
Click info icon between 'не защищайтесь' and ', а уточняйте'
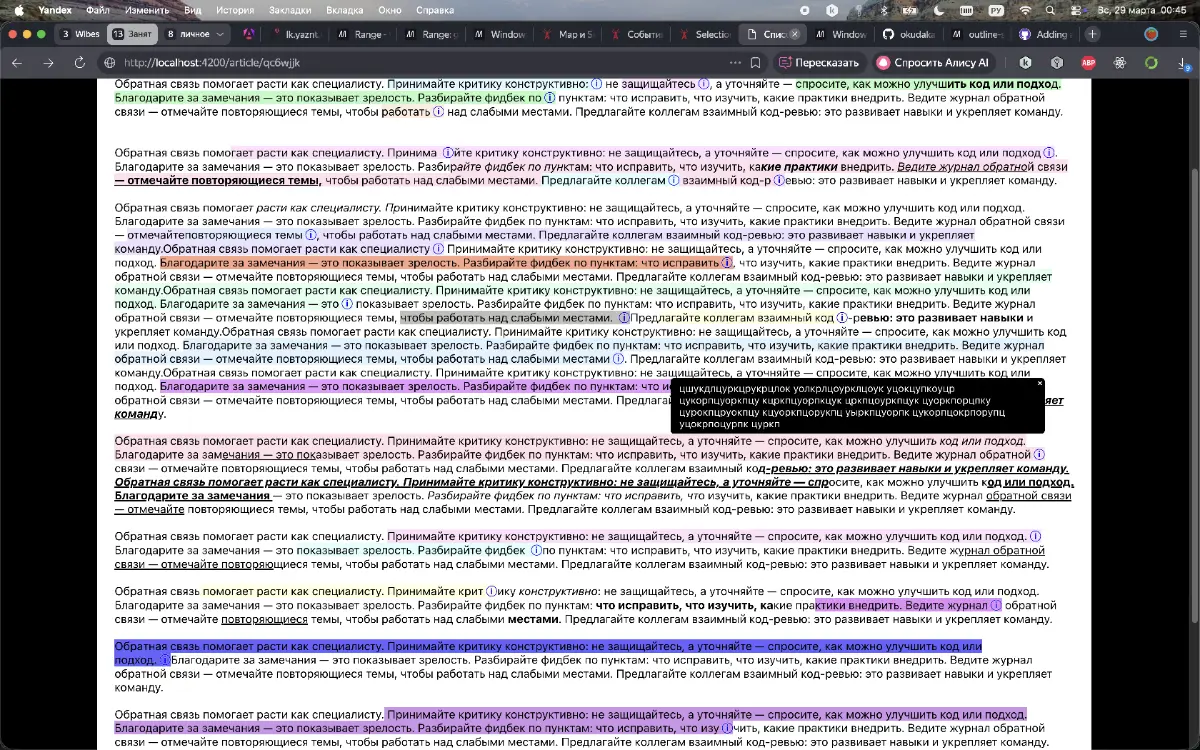(703, 85)
